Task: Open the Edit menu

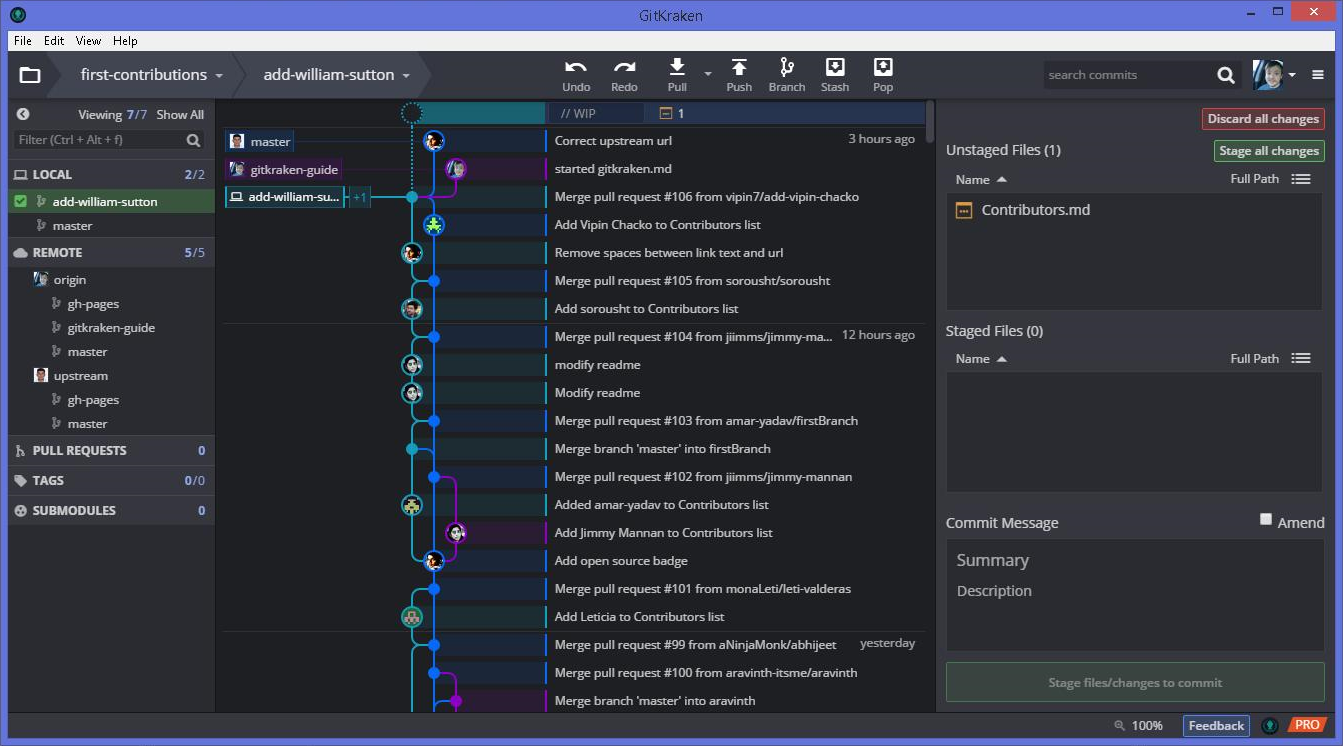Action: pos(54,41)
